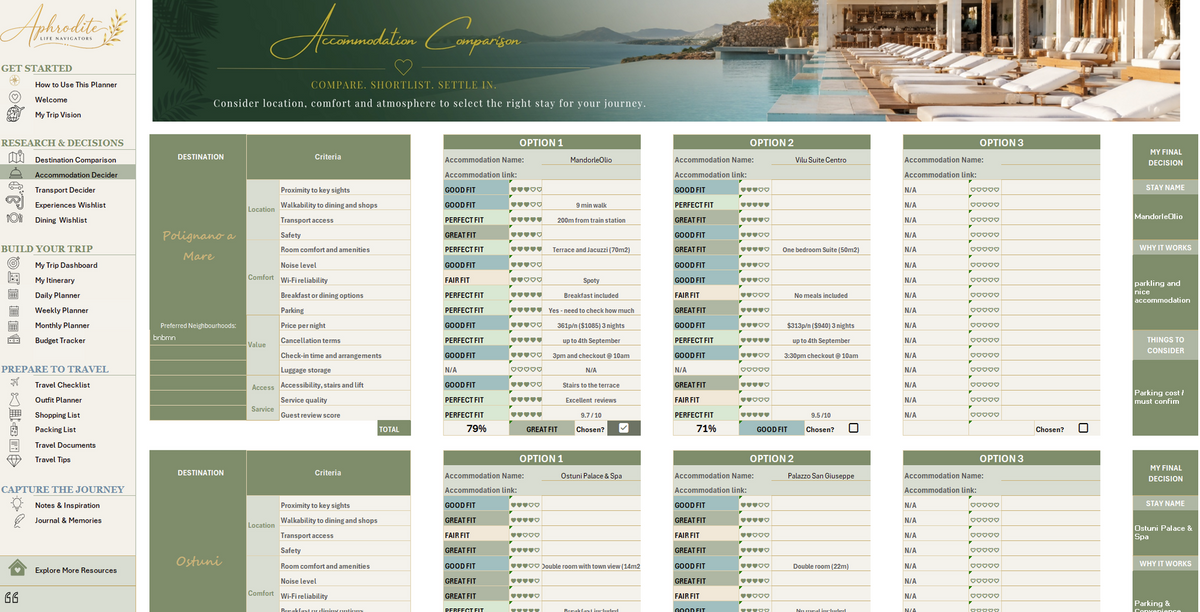Click the 'Terrace and Jacuzzi (70m2)' cell
1200x612 pixels.
tap(591, 250)
